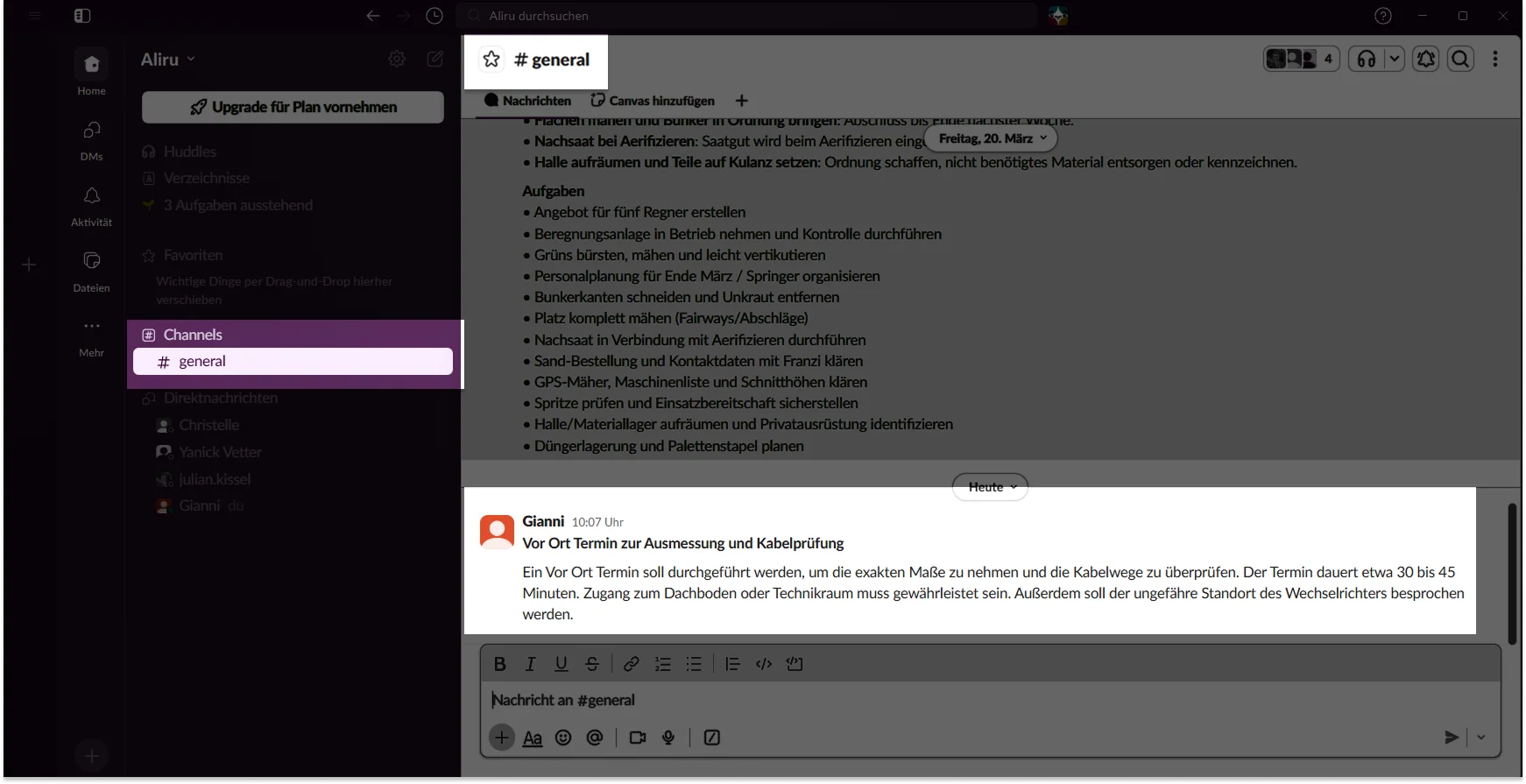Open schedule send options dropdown
Screen dimensions: 1526x784
click(x=1481, y=738)
